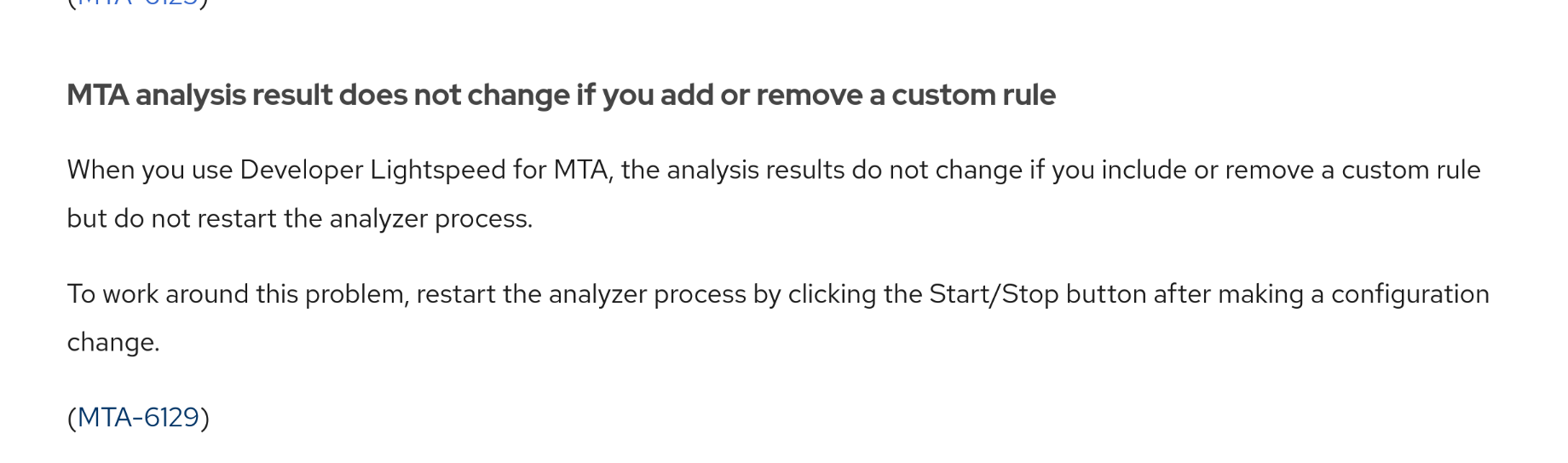
Task: Open the MTA-6129 issue link
Action: [138, 417]
